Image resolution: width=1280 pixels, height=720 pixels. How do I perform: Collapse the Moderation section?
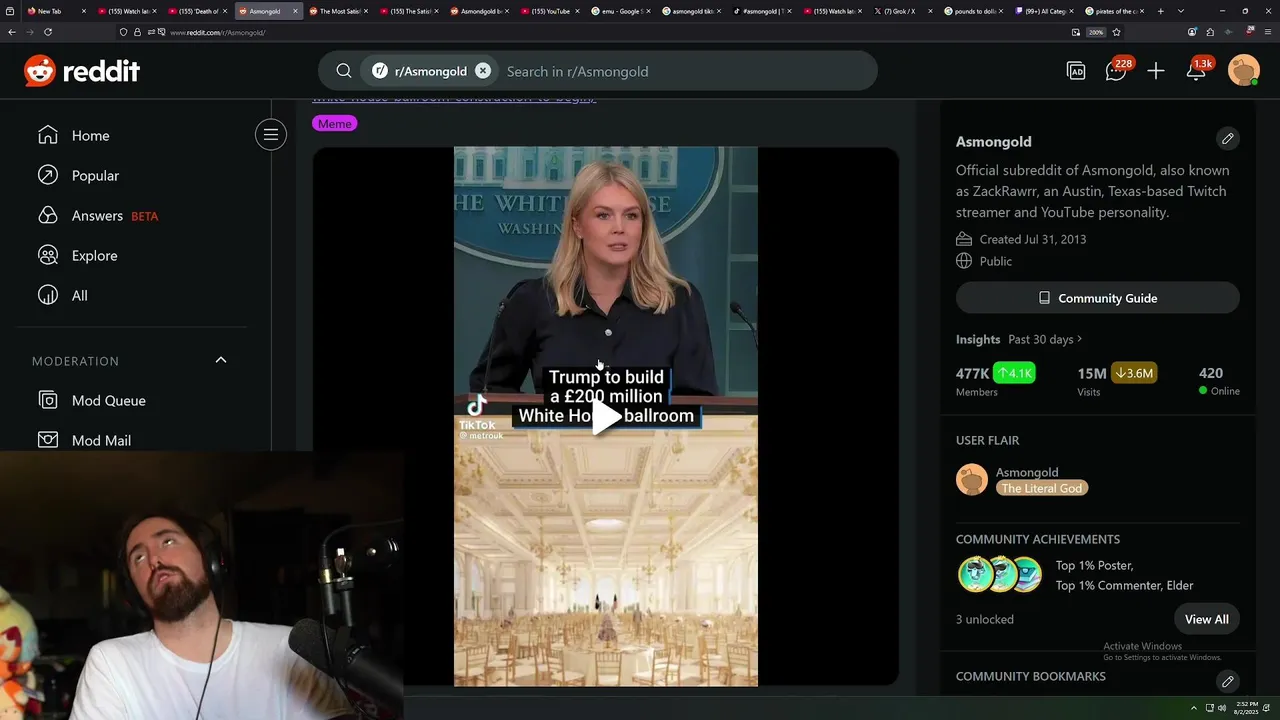[221, 360]
